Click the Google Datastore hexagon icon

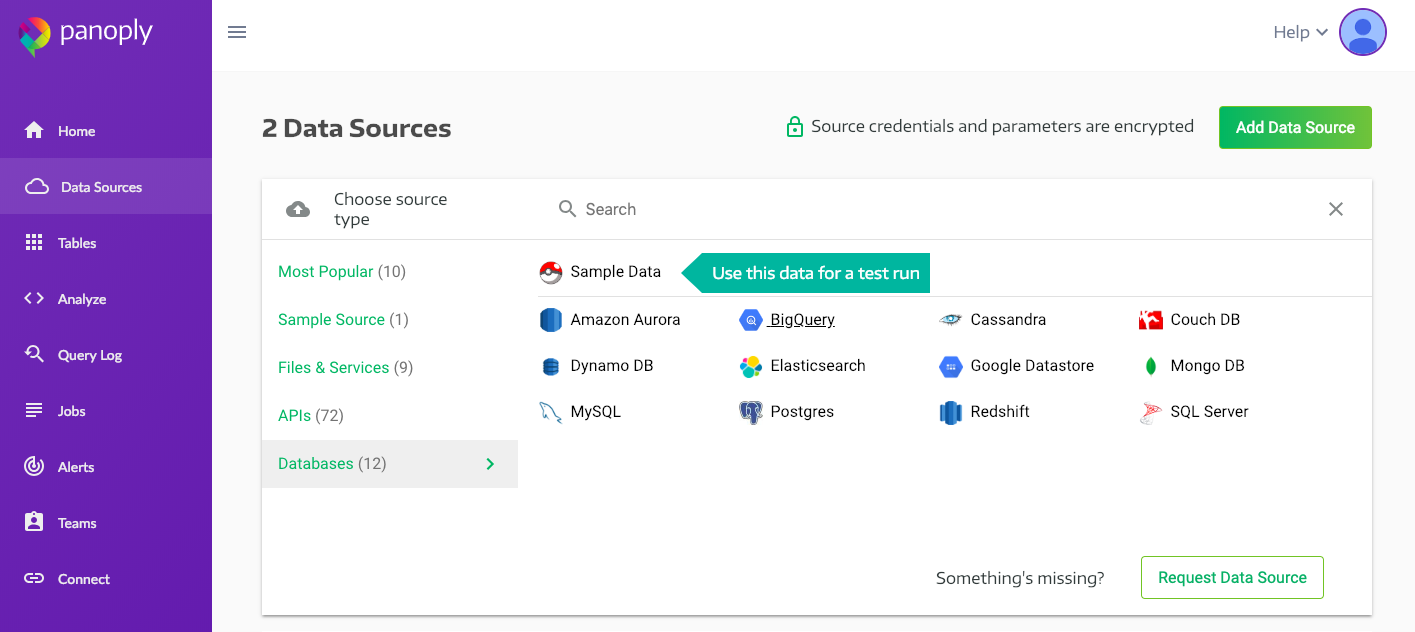[x=951, y=366]
